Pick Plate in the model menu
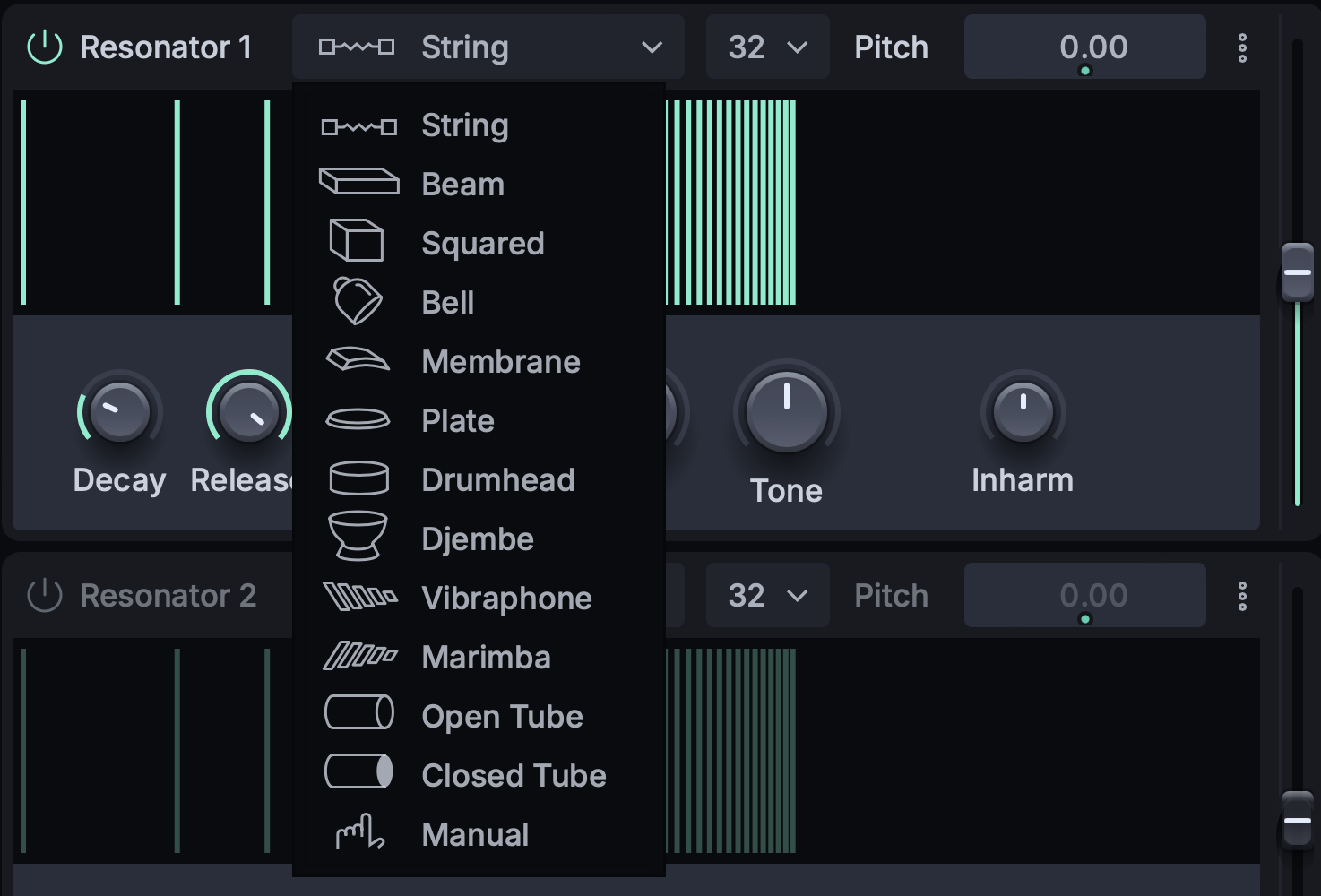Viewport: 1321px width, 896px height. pos(479,421)
